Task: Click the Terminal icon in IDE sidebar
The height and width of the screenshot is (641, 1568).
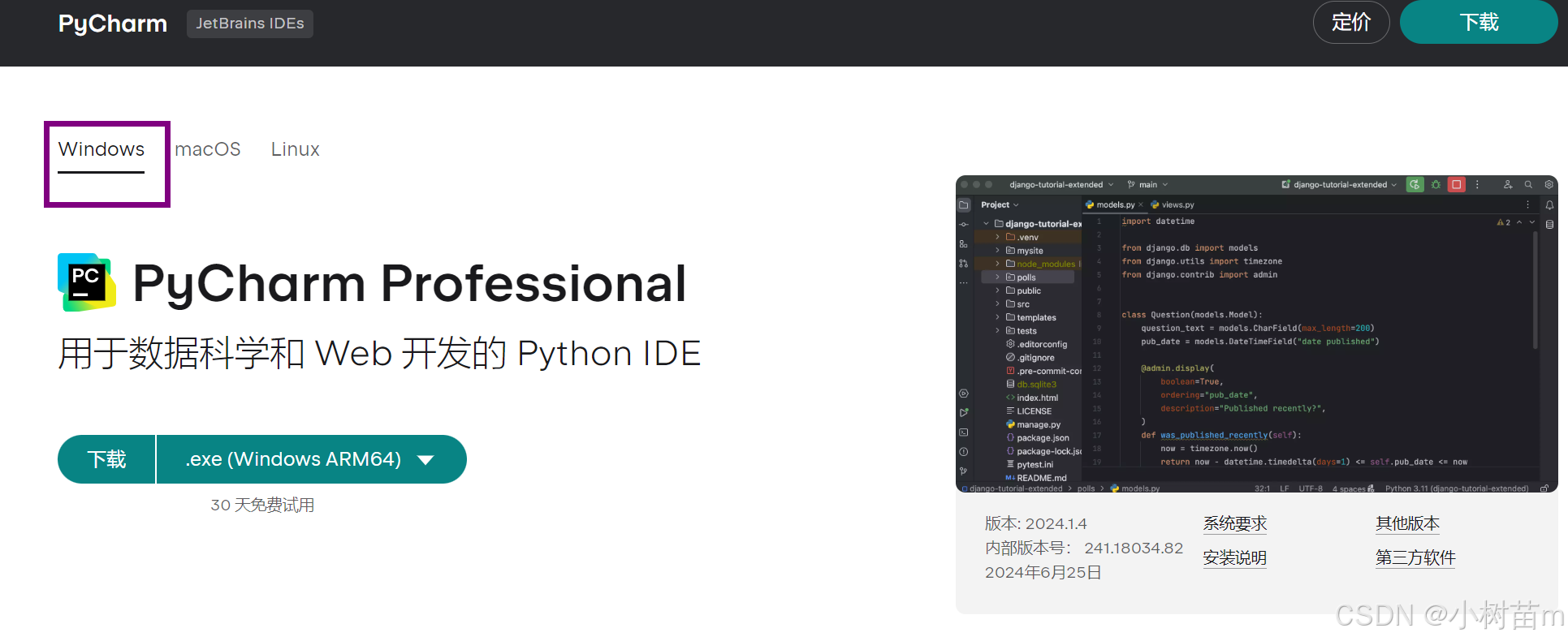Action: pos(964,432)
